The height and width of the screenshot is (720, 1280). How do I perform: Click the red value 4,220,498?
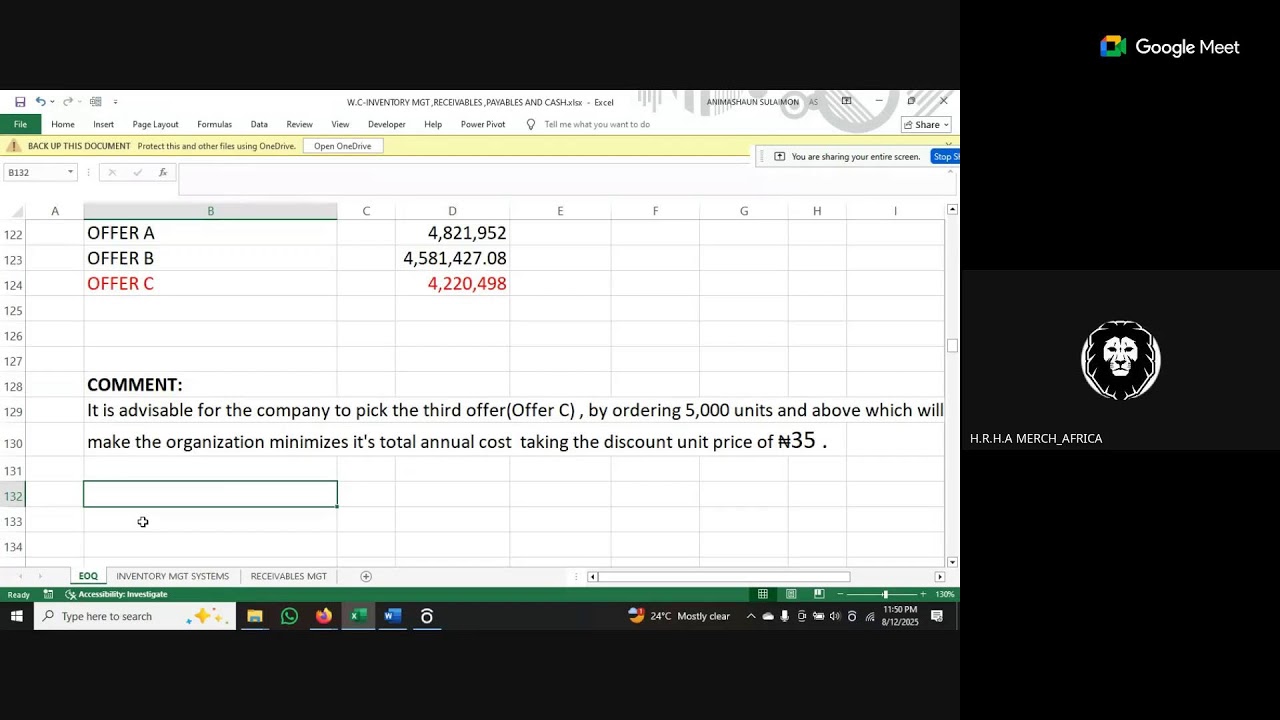pos(467,284)
